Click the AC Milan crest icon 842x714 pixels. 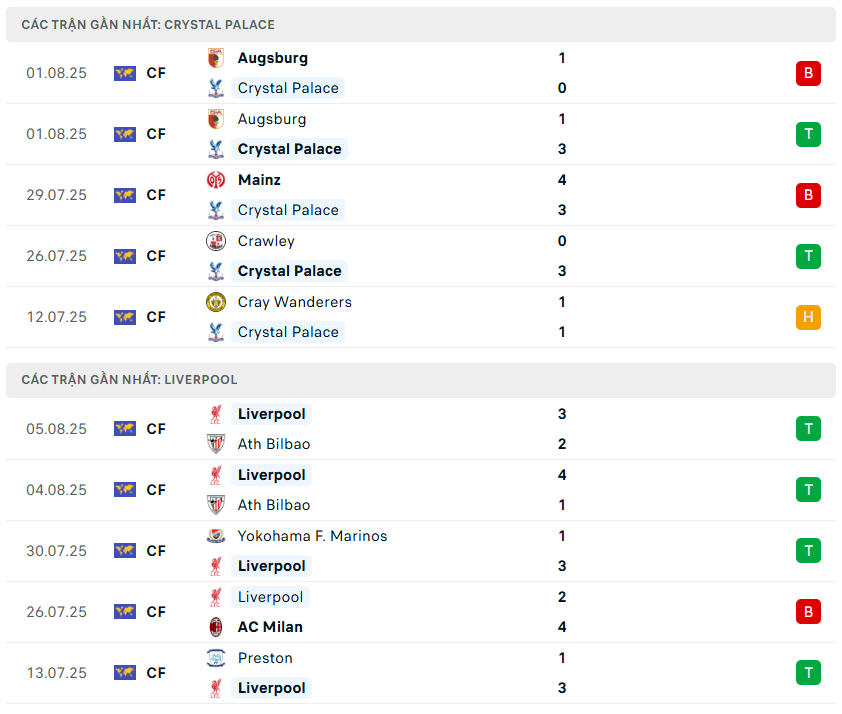[216, 627]
